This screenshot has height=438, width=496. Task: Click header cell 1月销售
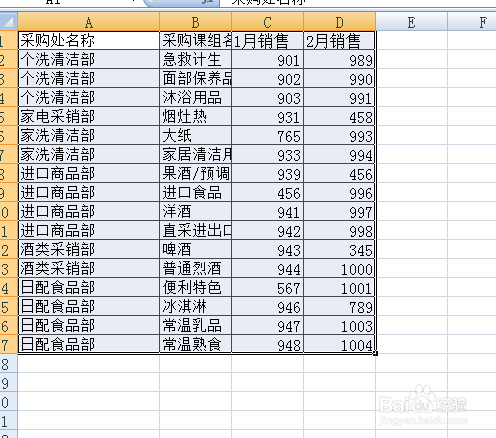268,41
